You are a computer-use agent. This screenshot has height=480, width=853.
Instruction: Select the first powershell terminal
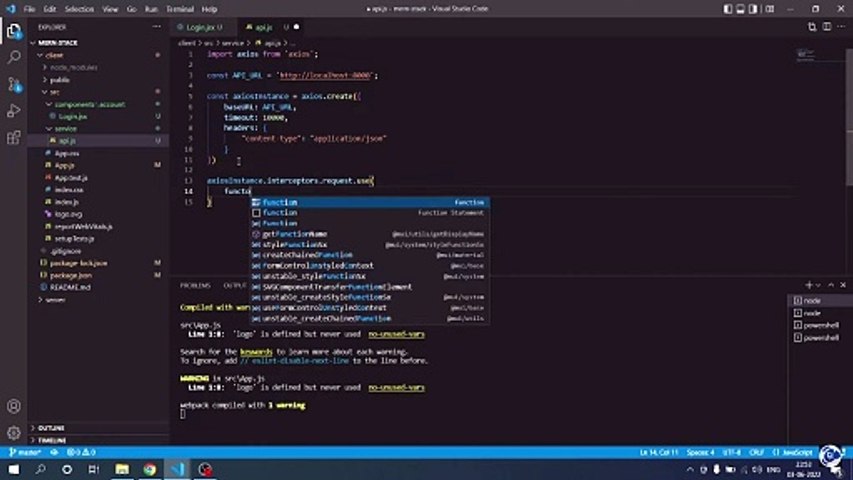[818, 325]
